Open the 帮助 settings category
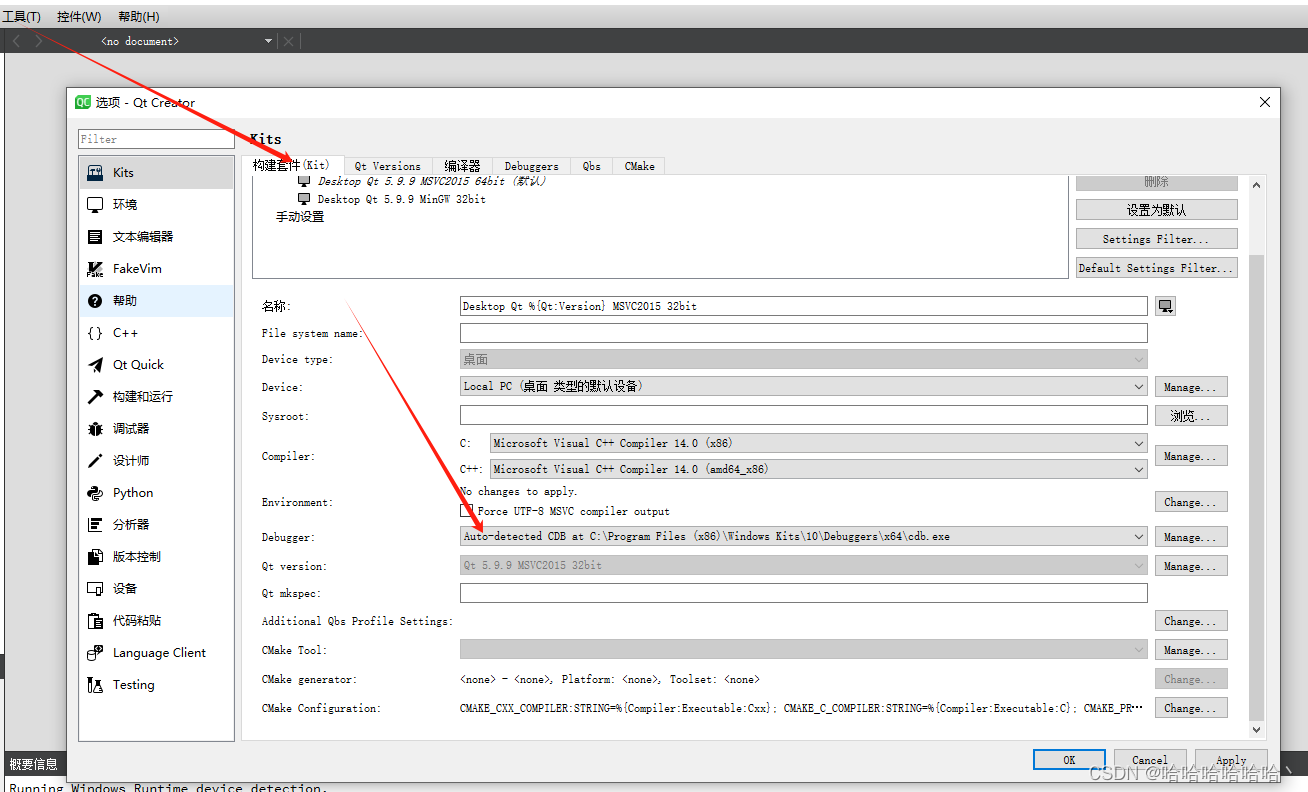Viewport: 1308px width, 792px height. click(156, 300)
